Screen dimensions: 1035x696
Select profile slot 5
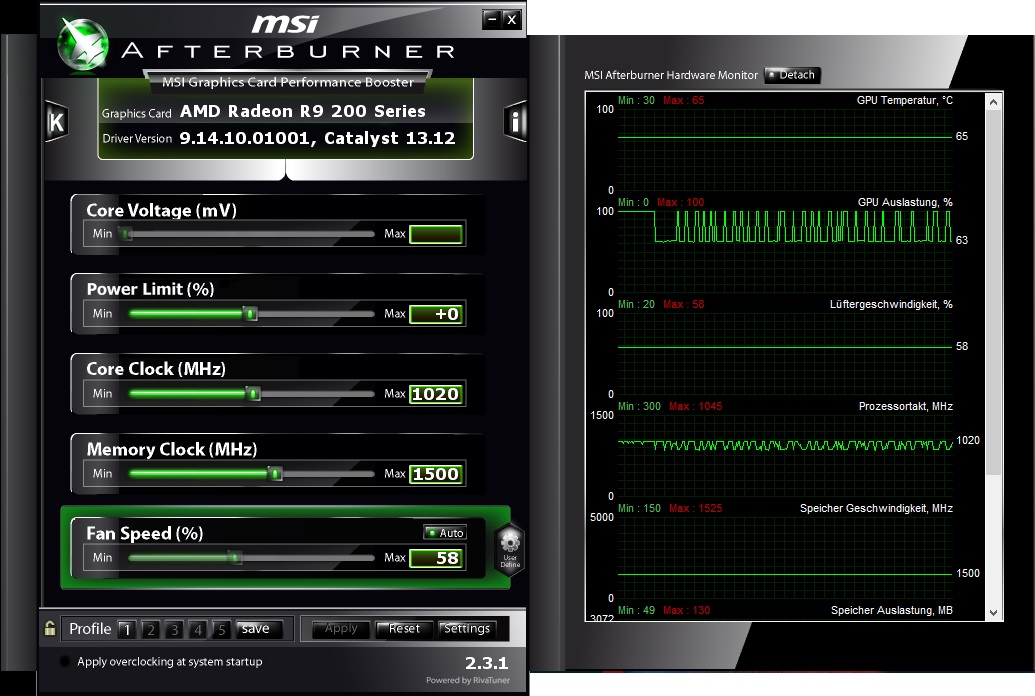(x=221, y=629)
